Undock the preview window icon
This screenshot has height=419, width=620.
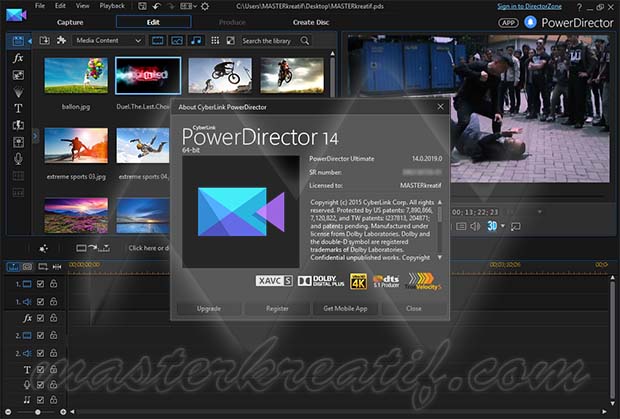pos(515,226)
